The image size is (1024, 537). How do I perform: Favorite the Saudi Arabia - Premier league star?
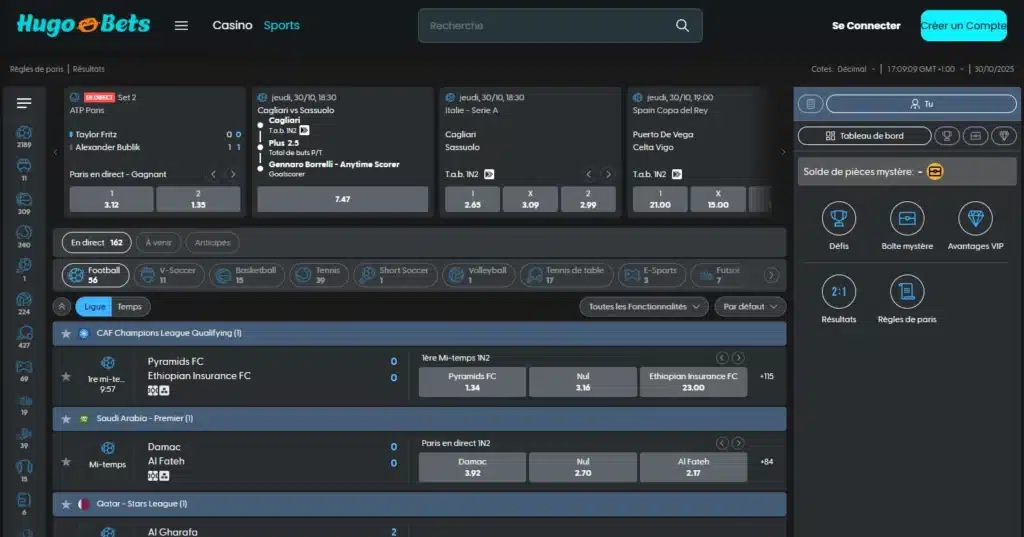[x=66, y=419]
